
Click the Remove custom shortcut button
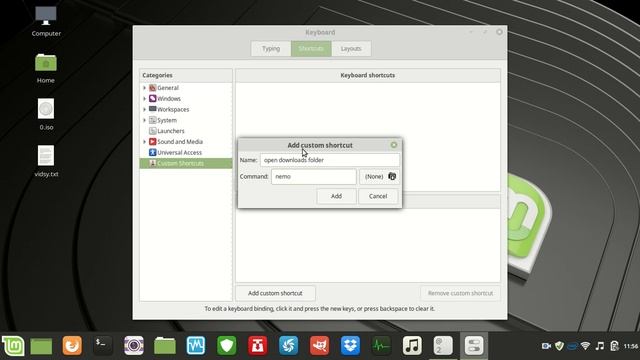click(460, 293)
